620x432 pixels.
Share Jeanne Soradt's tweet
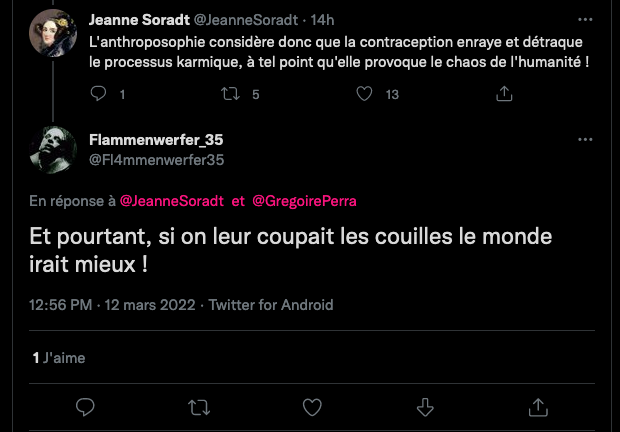coord(505,94)
